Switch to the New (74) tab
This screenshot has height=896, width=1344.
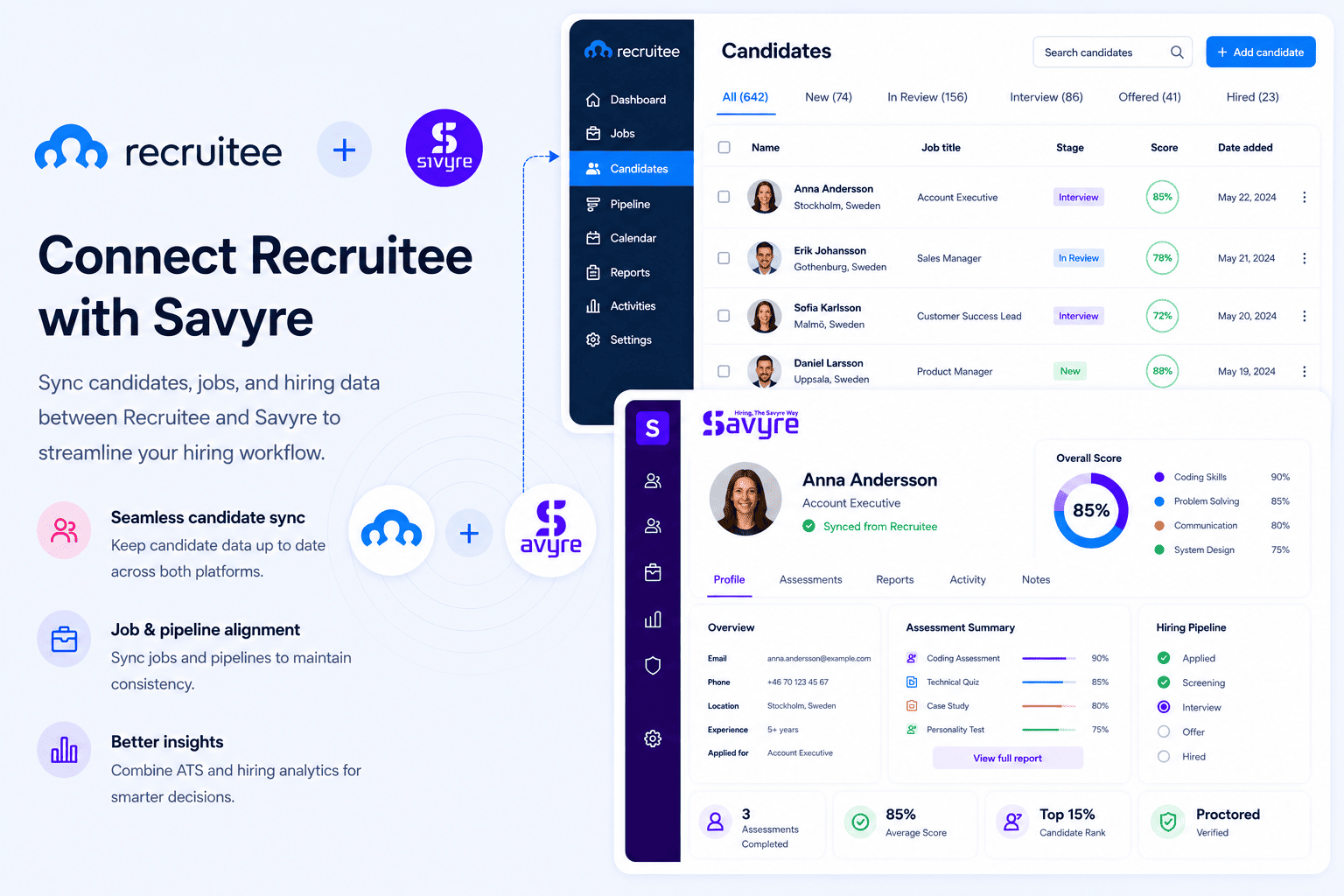(829, 97)
